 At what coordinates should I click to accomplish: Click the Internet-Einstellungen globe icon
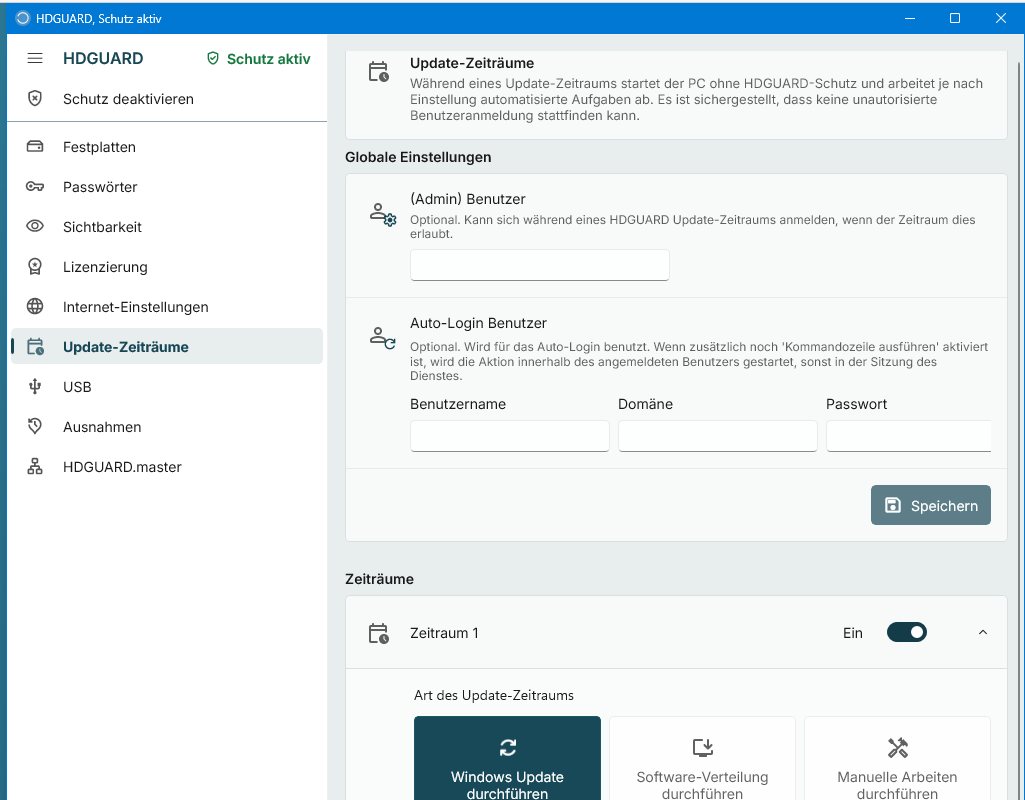35,307
